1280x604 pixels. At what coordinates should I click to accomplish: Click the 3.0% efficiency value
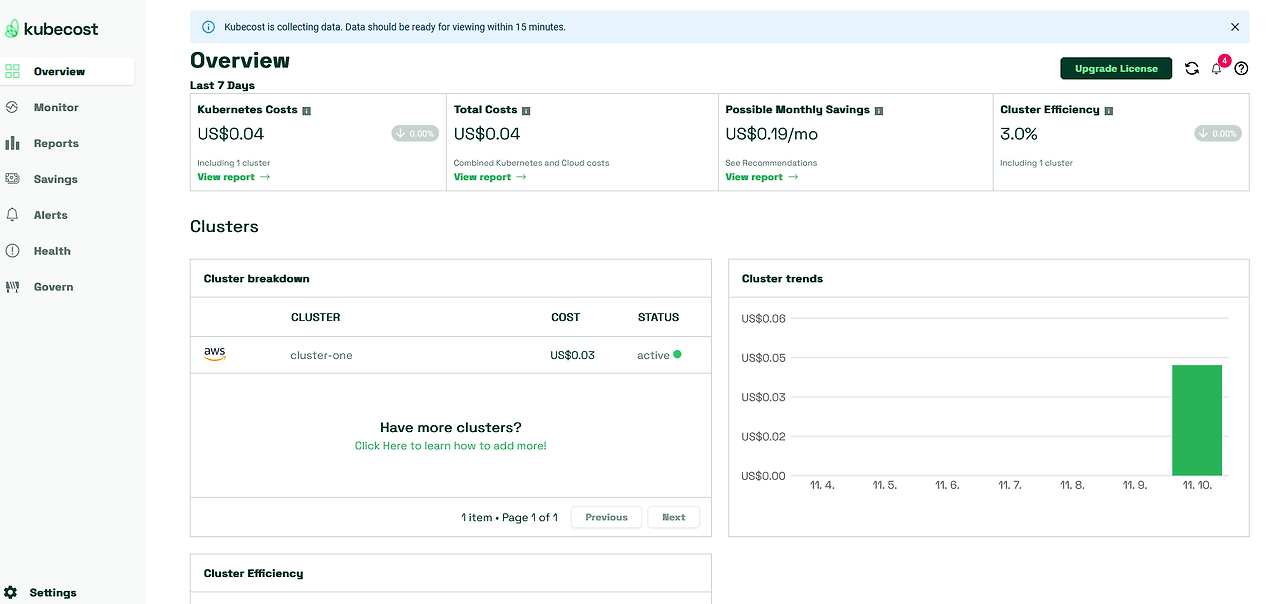[1019, 134]
